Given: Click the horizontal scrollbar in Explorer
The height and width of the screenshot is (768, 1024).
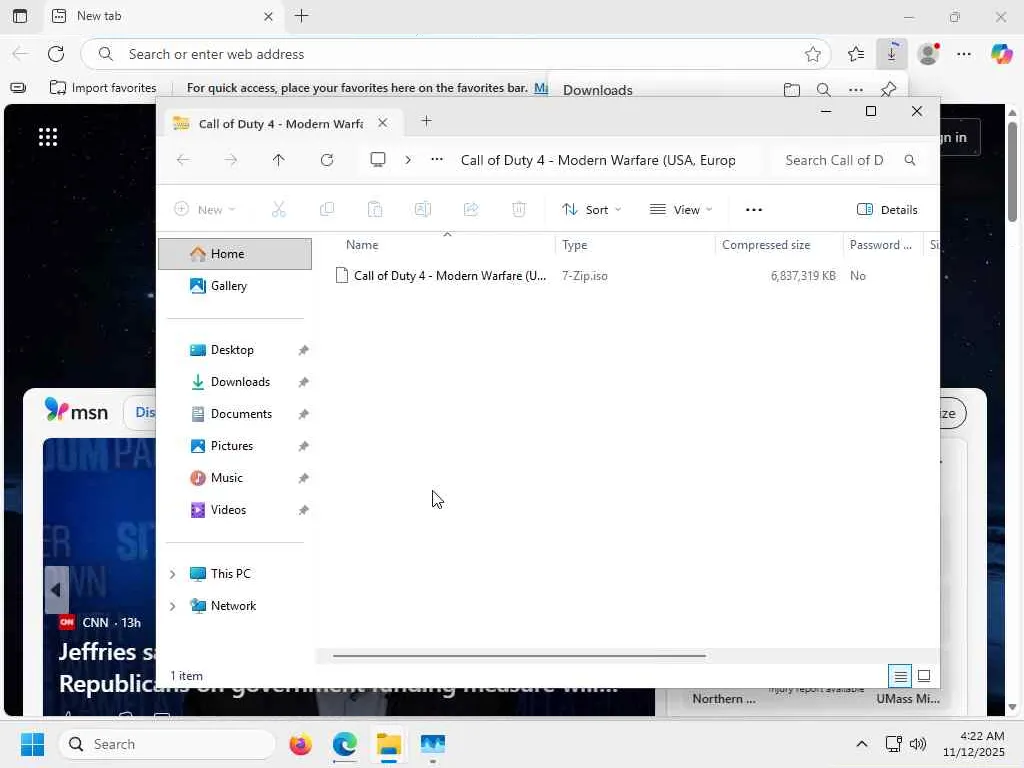Looking at the screenshot, I should click(x=519, y=656).
